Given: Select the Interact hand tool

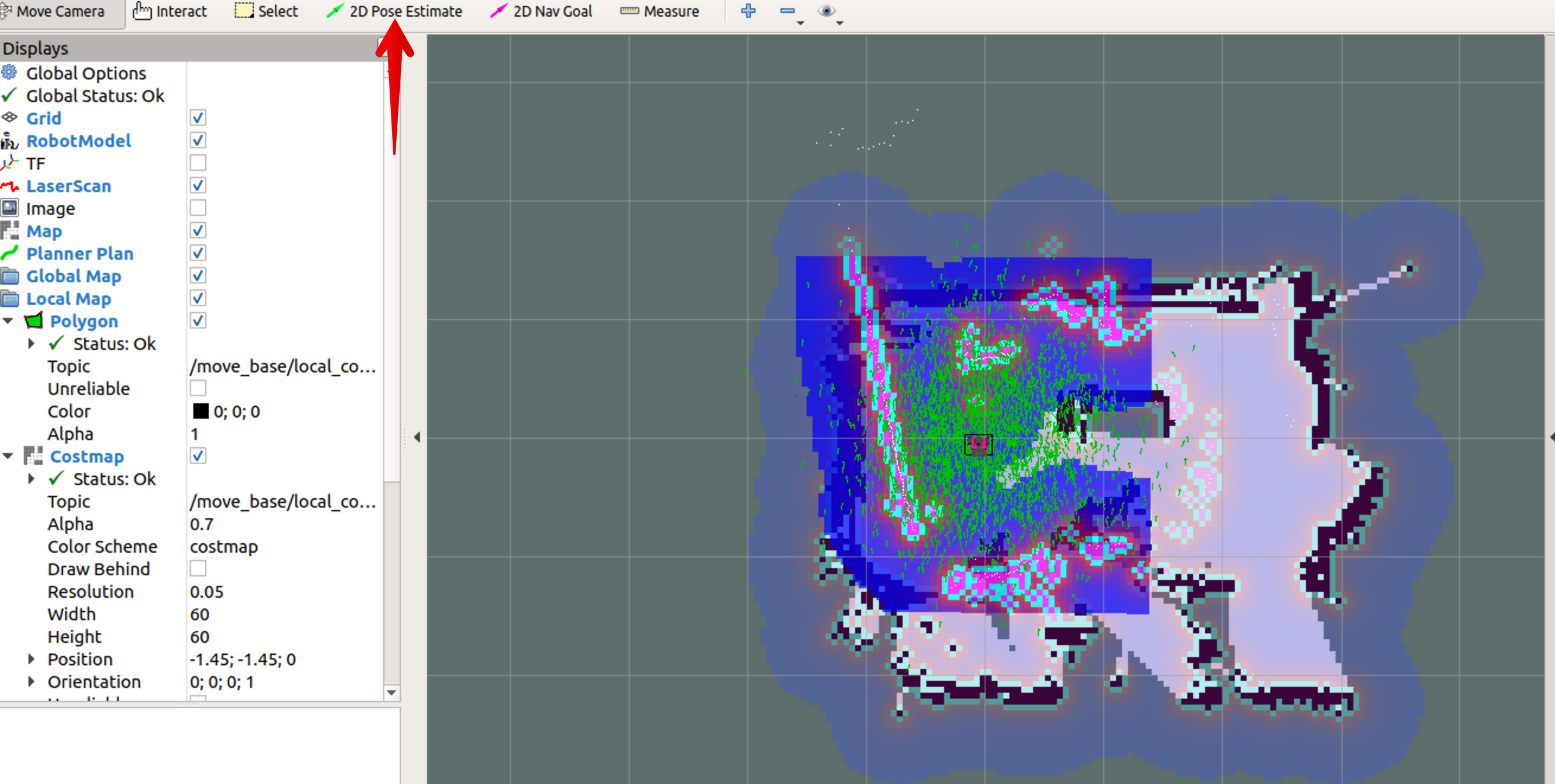Looking at the screenshot, I should (170, 11).
